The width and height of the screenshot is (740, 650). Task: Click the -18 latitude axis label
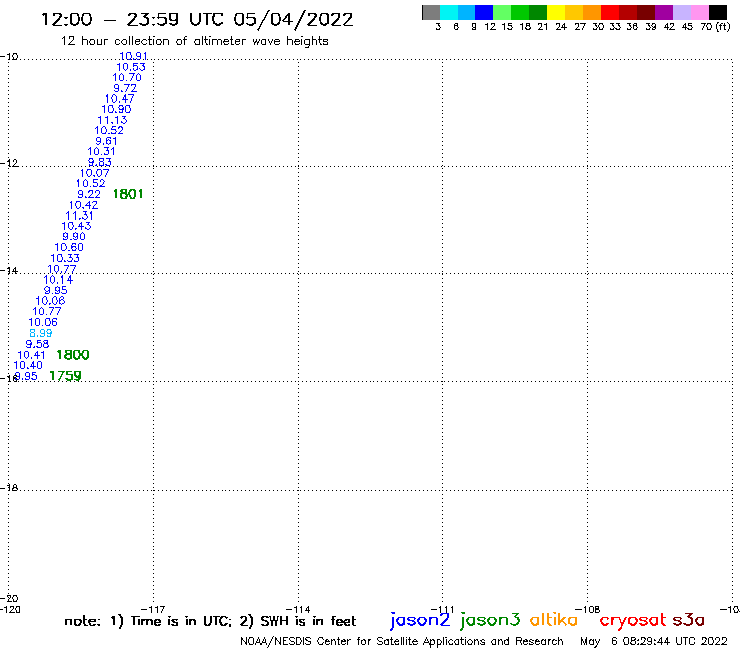click(9, 487)
